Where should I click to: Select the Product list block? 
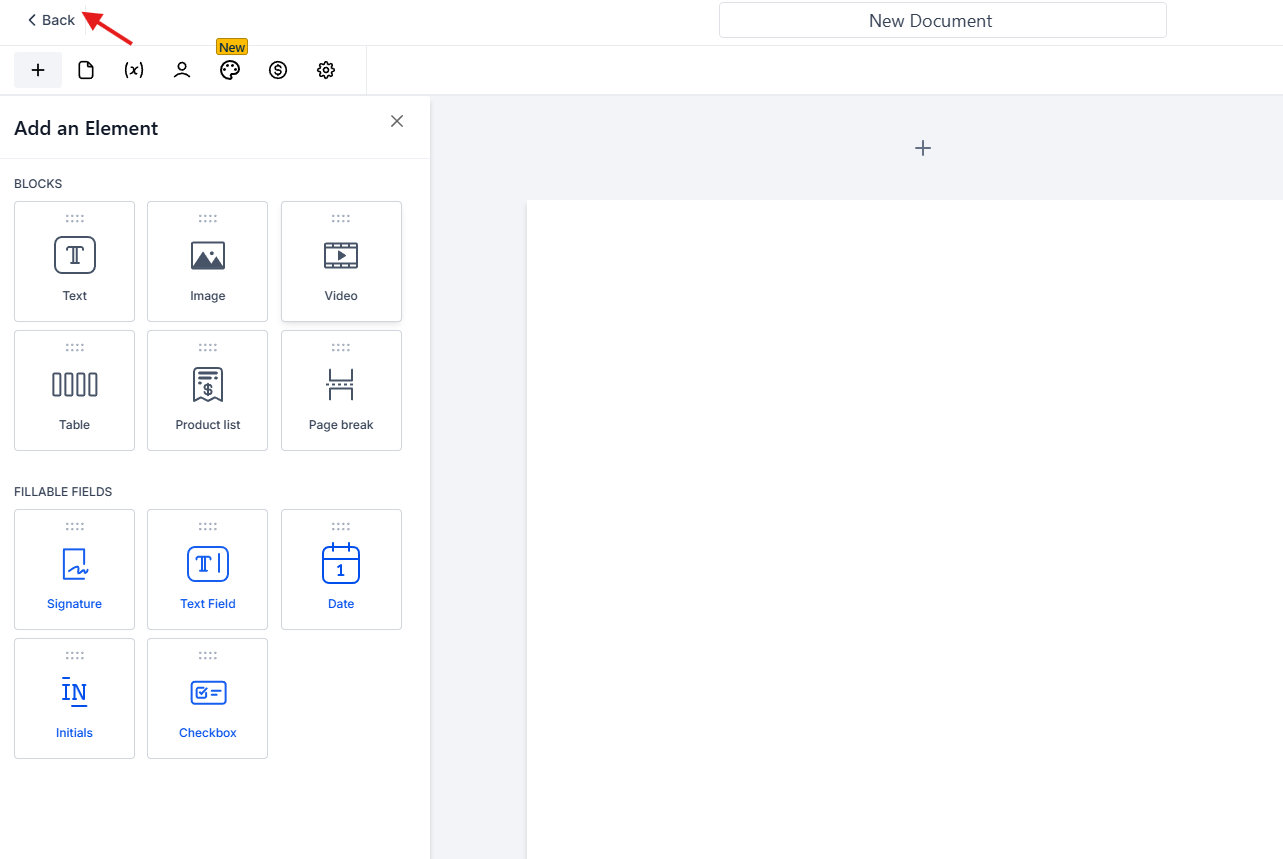pyautogui.click(x=208, y=390)
